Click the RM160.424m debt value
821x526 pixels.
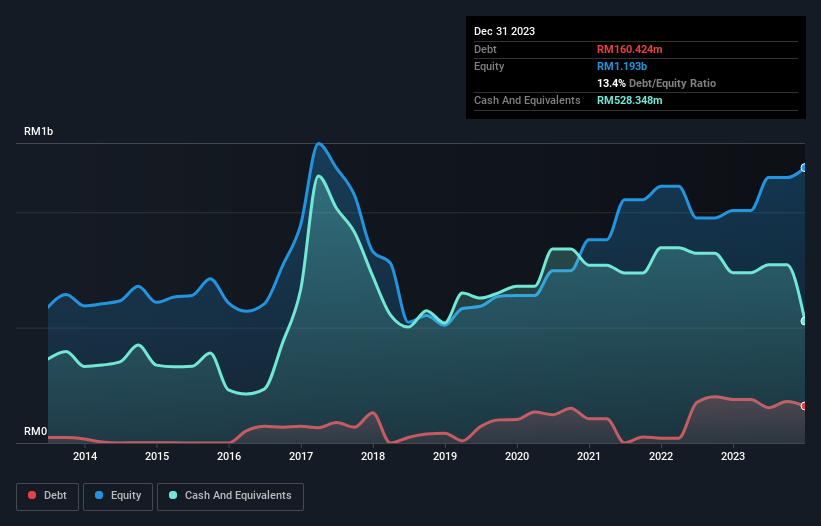click(x=629, y=49)
